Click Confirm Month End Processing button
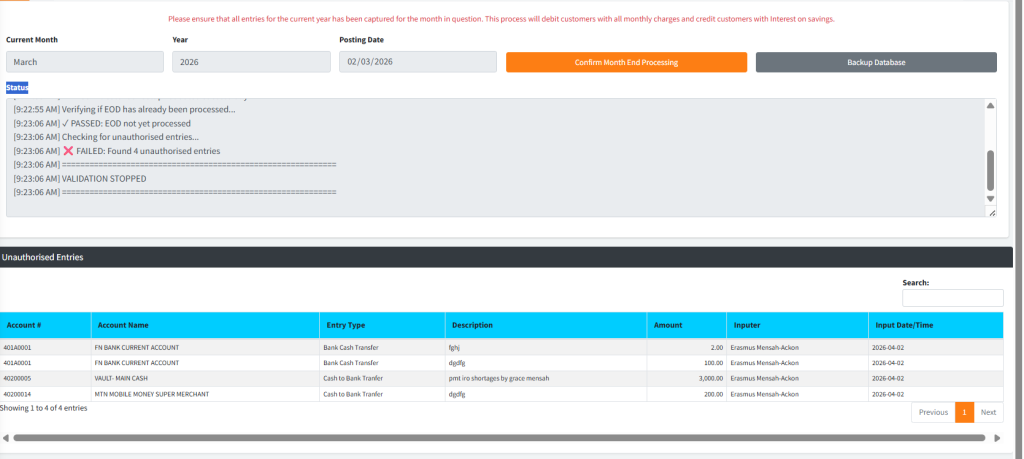This screenshot has width=1024, height=459. pos(626,62)
